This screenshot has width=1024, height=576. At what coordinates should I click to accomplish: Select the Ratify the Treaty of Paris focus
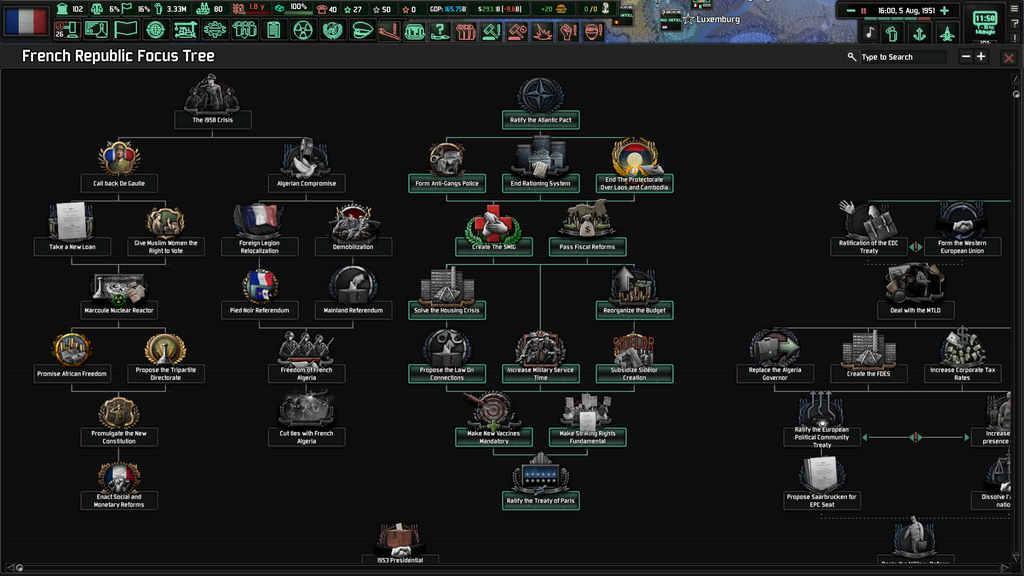tap(540, 483)
